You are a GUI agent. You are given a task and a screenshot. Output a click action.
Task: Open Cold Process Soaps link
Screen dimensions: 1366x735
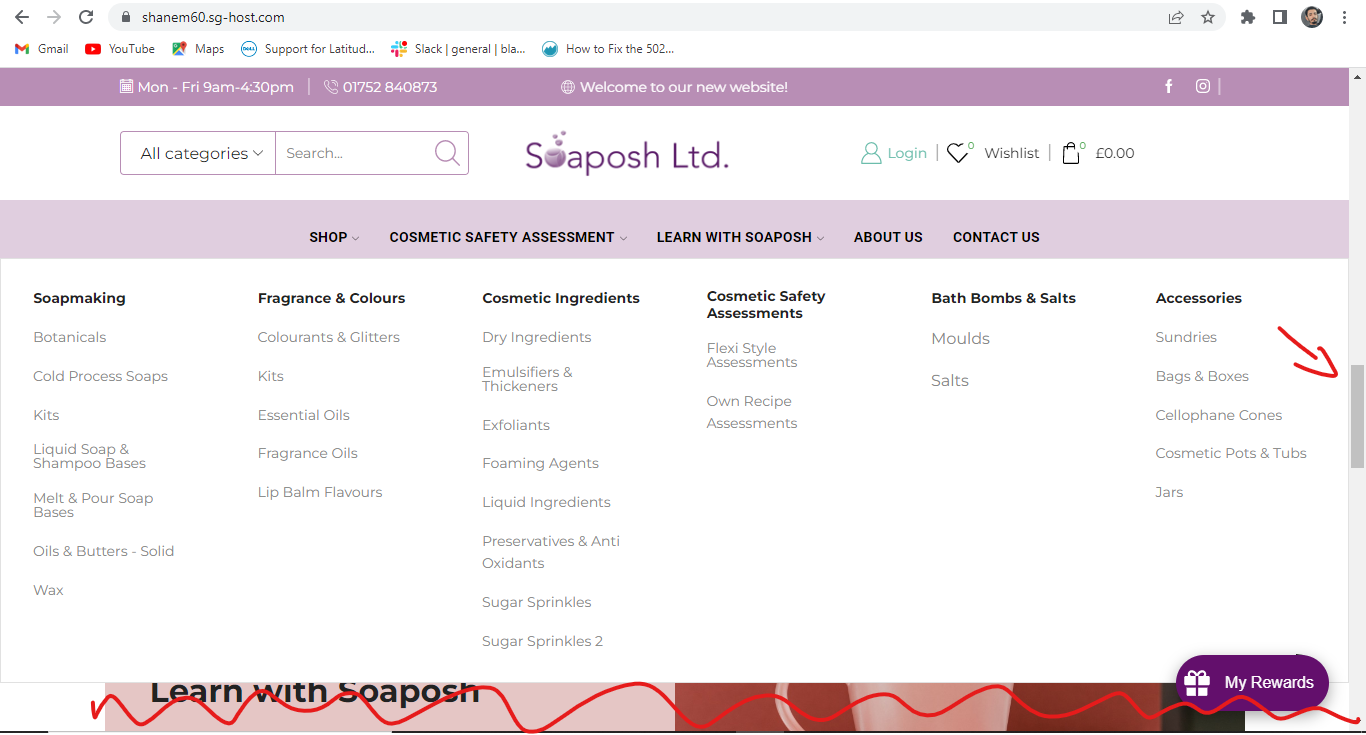click(x=100, y=376)
